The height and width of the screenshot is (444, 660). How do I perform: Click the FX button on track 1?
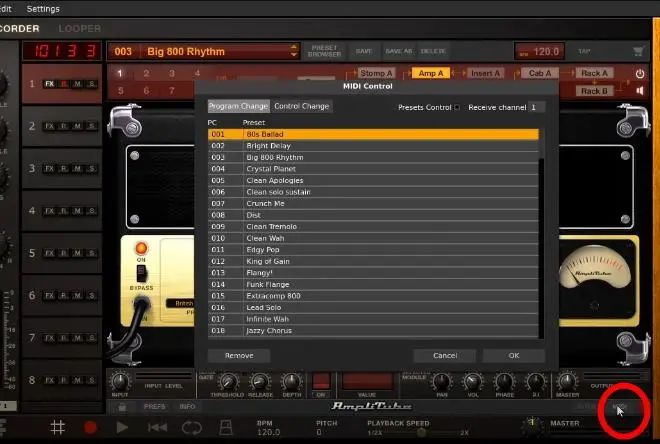pos(50,84)
